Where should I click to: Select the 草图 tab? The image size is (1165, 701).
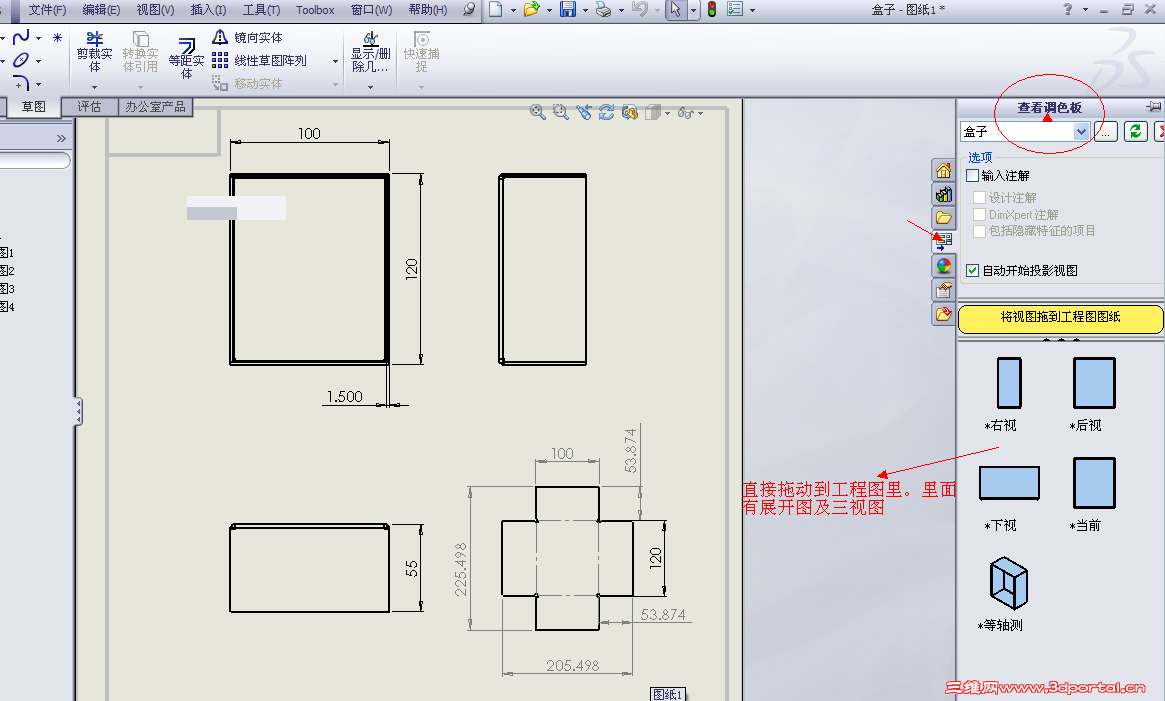(x=33, y=107)
